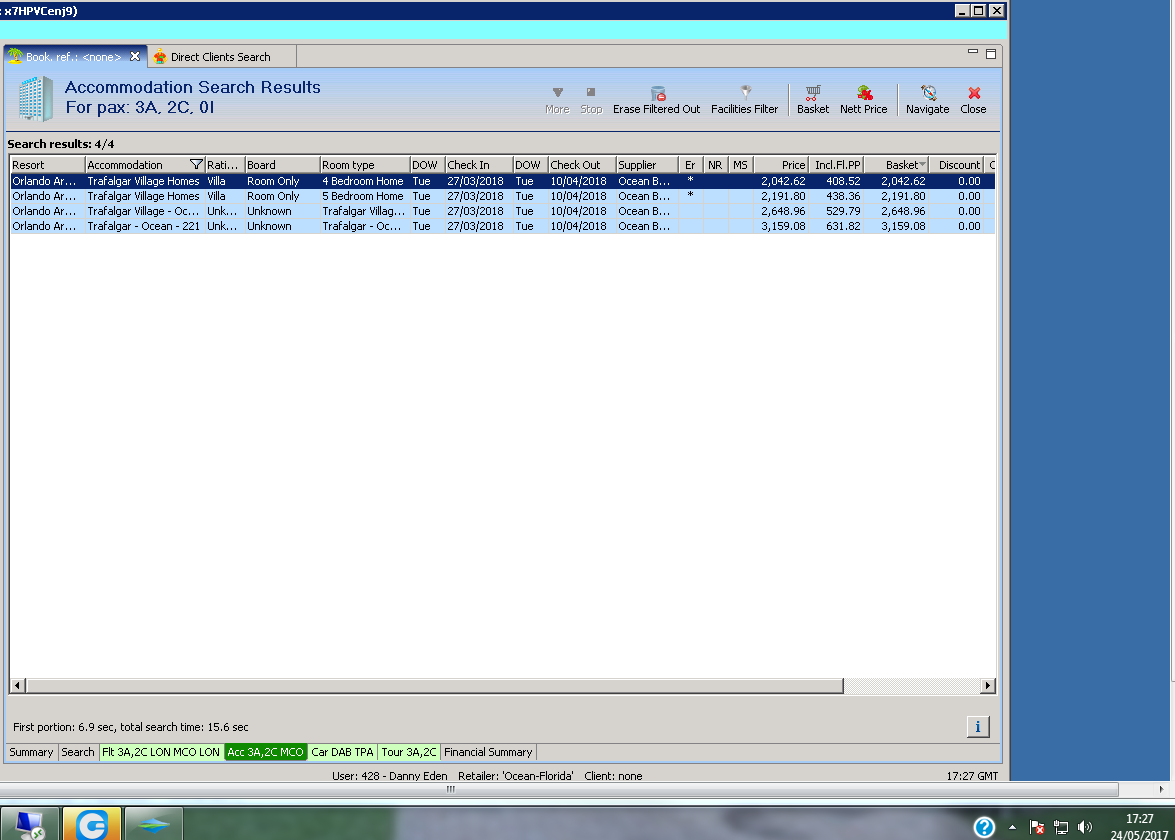Select the 5 Bedroom Home row
Screen dimensions: 1175x840
tap(502, 196)
